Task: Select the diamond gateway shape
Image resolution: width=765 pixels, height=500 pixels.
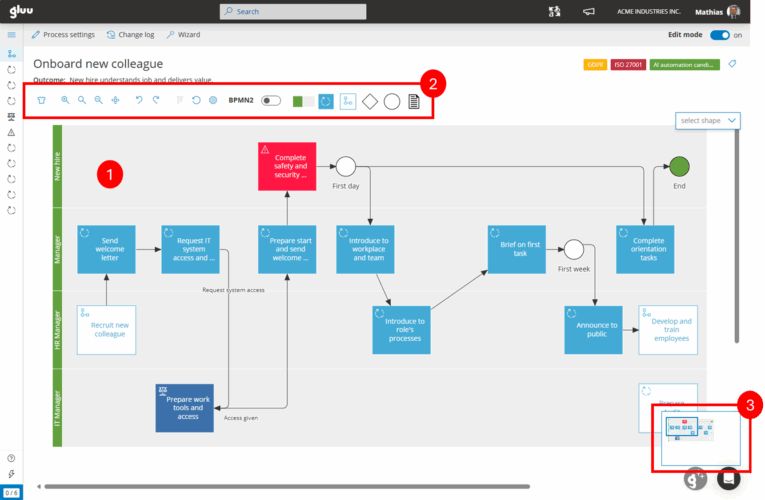Action: point(369,101)
